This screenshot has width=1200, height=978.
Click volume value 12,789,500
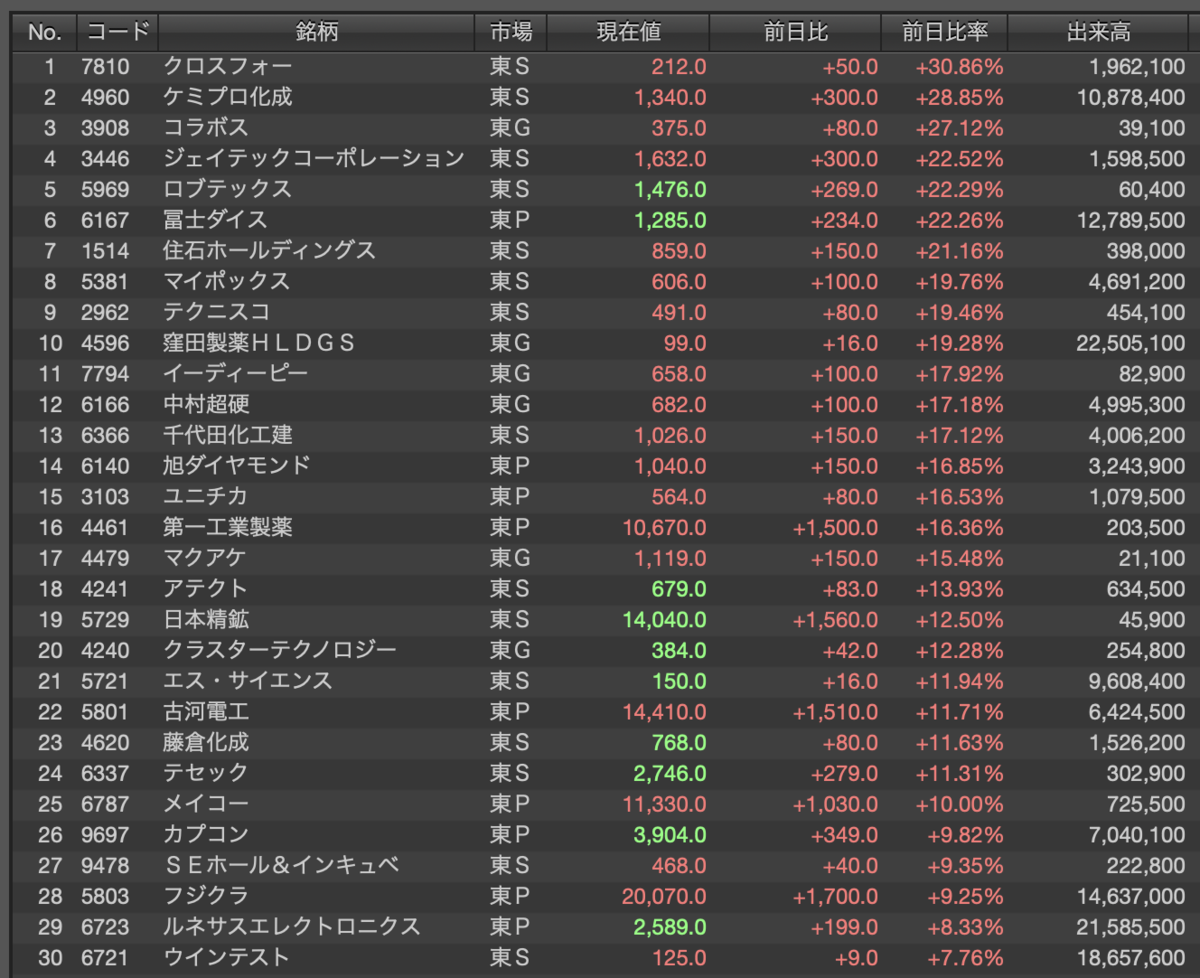1132,220
